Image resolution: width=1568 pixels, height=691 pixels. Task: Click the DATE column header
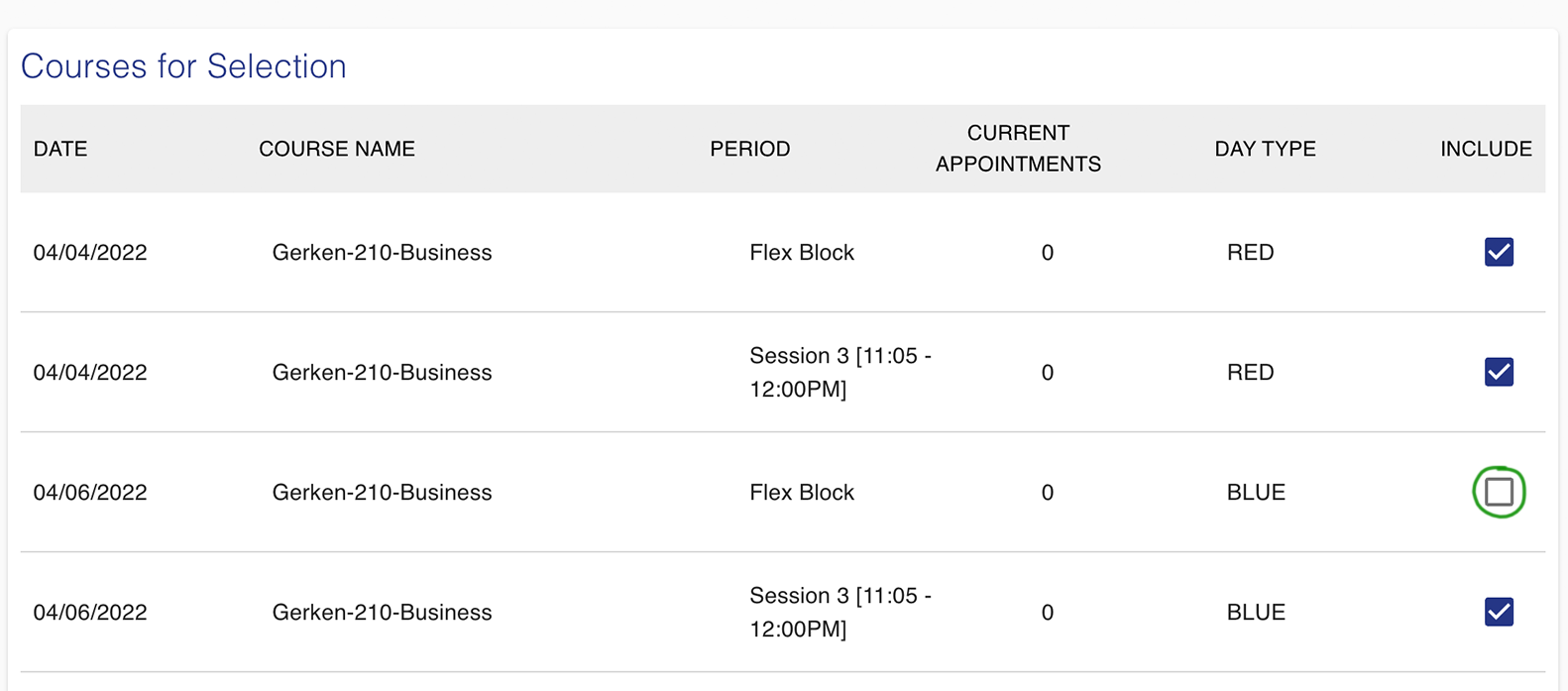60,149
